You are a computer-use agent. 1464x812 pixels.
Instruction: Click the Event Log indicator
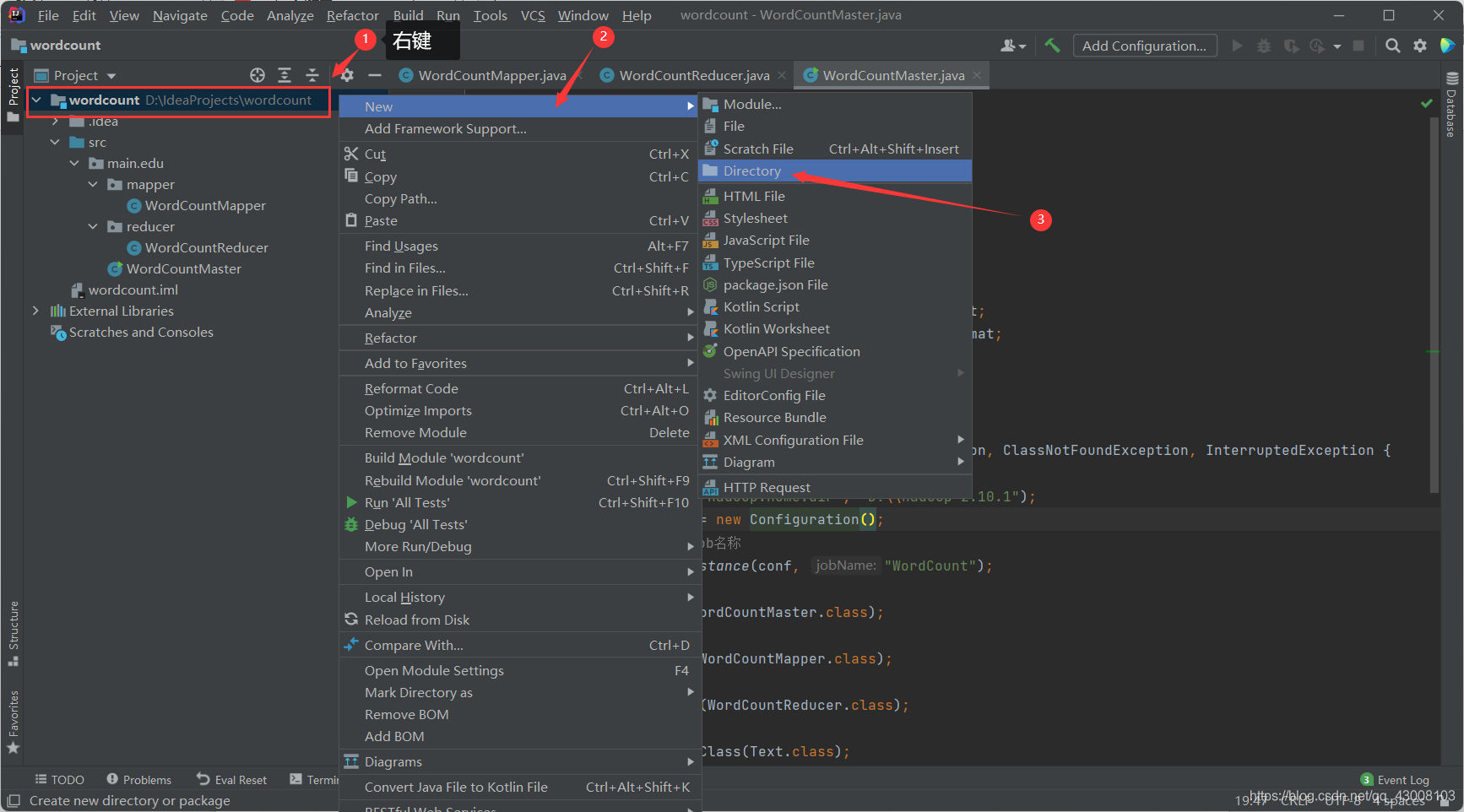(x=1395, y=780)
